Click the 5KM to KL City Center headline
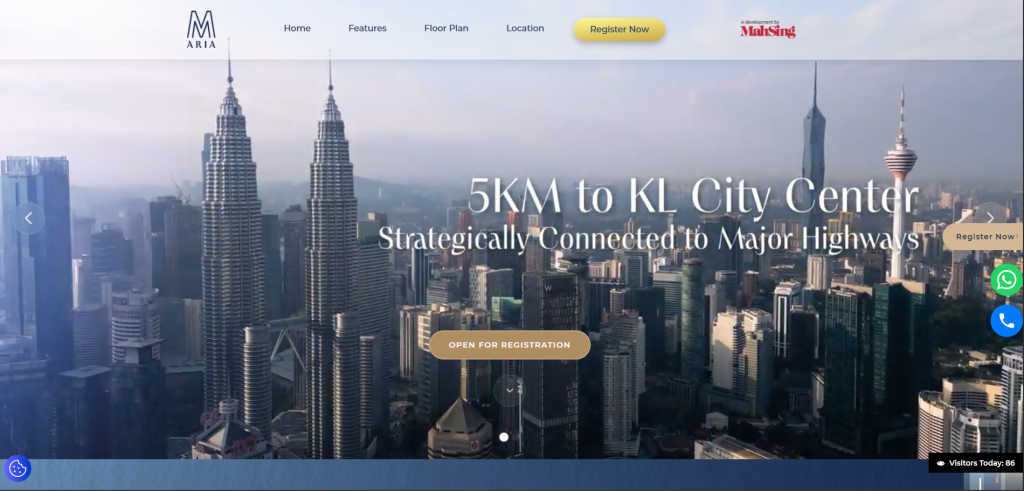Image resolution: width=1024 pixels, height=491 pixels. click(694, 196)
